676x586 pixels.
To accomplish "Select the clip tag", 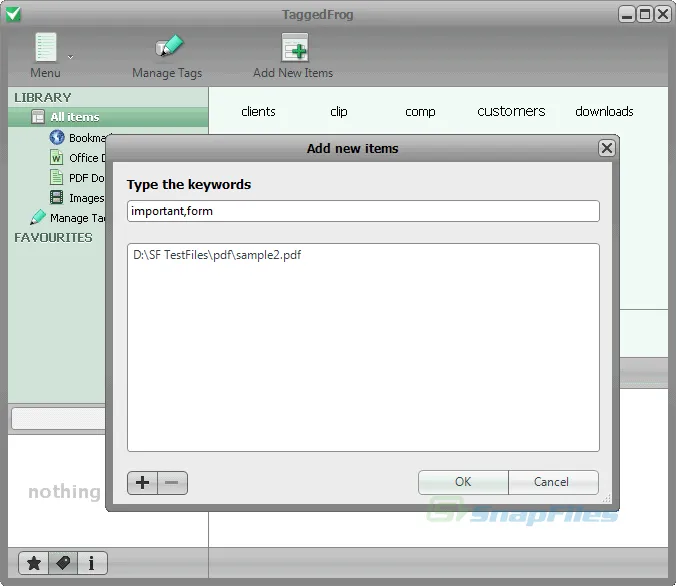I will 339,112.
